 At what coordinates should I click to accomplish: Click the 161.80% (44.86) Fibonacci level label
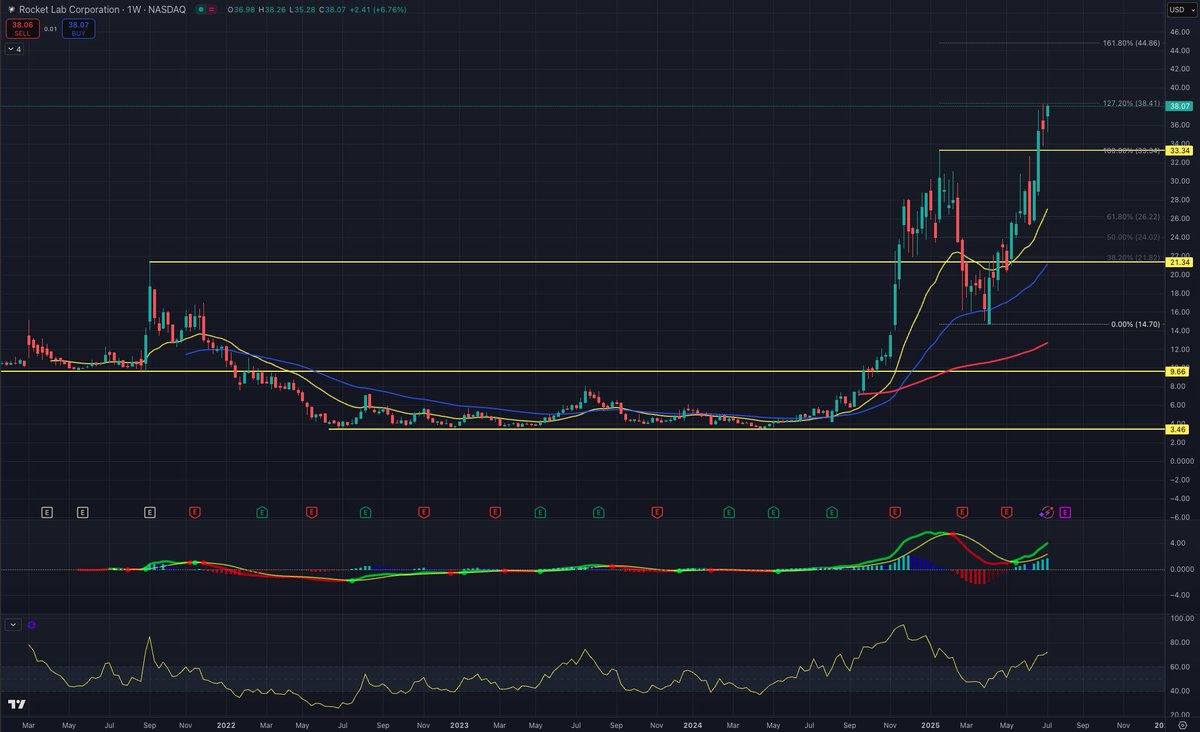[x=1130, y=43]
